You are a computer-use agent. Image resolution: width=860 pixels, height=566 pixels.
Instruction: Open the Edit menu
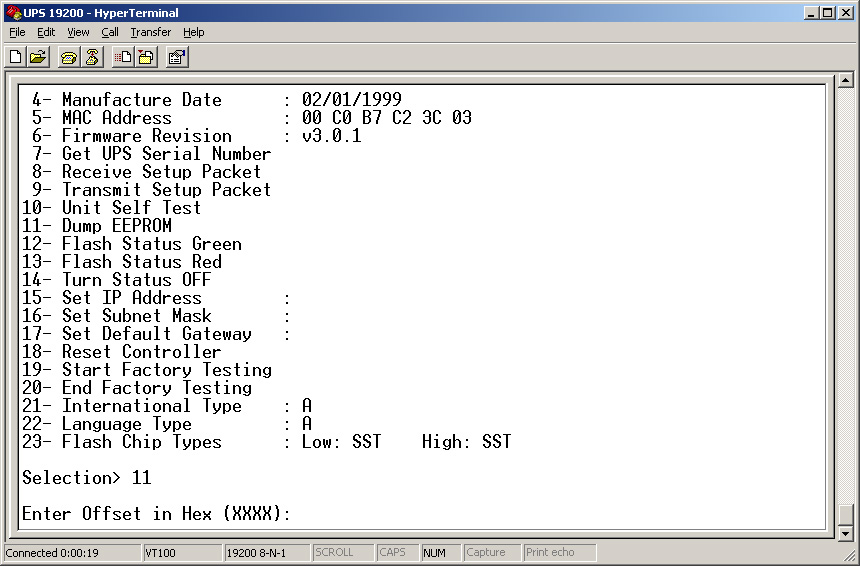pos(46,32)
